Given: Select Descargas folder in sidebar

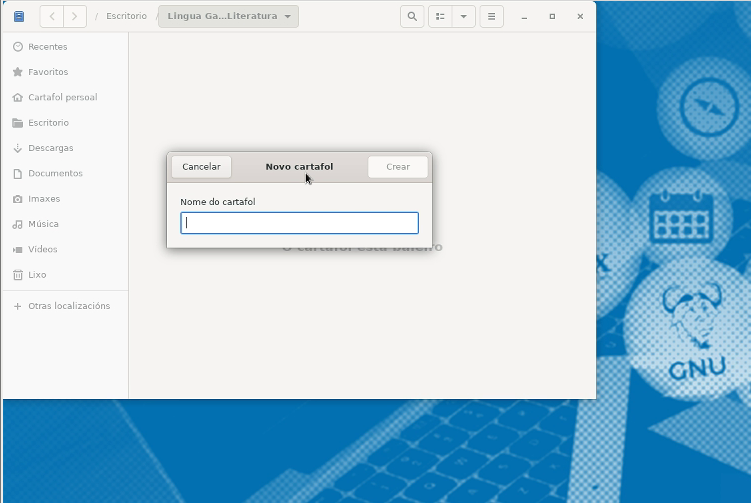Looking at the screenshot, I should point(50,148).
